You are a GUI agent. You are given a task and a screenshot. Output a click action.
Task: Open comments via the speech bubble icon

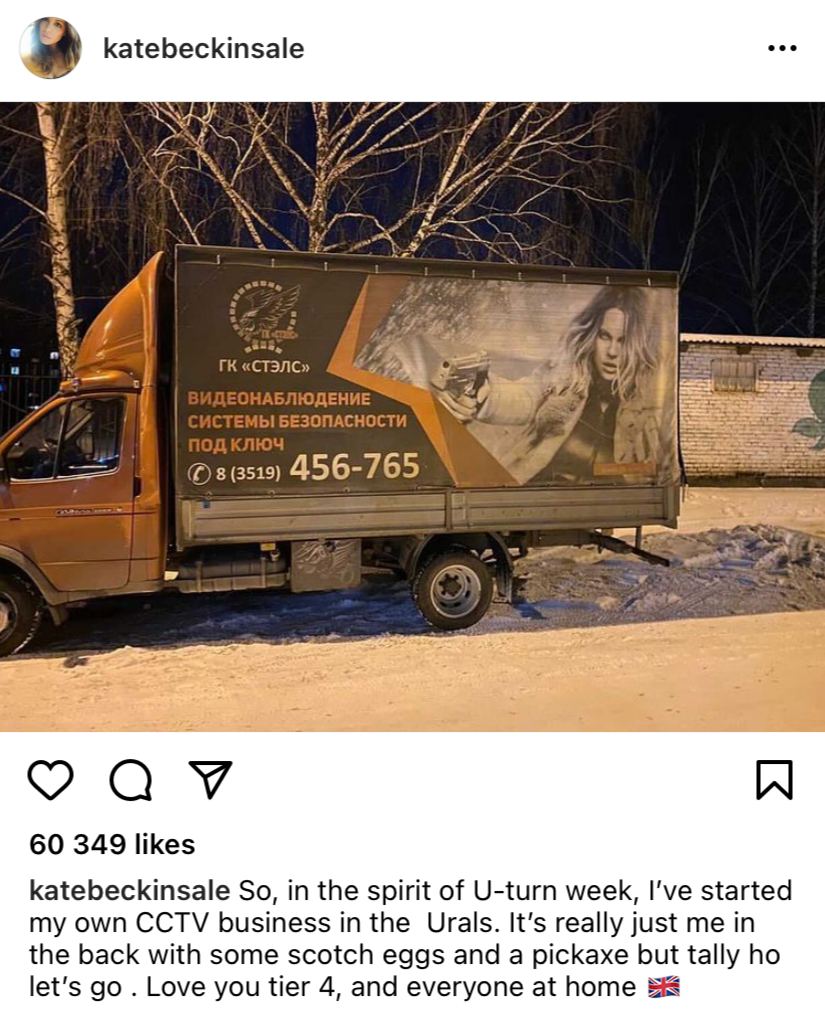131,780
